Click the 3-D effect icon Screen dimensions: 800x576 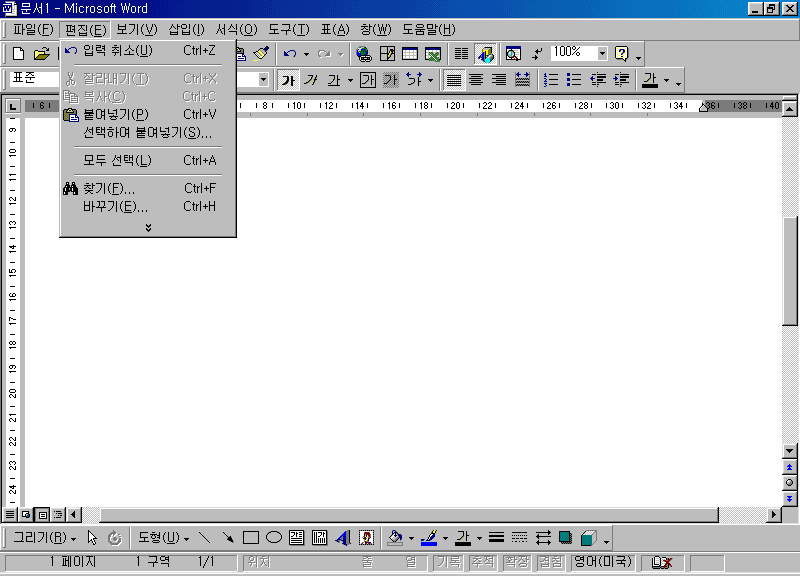[x=589, y=538]
